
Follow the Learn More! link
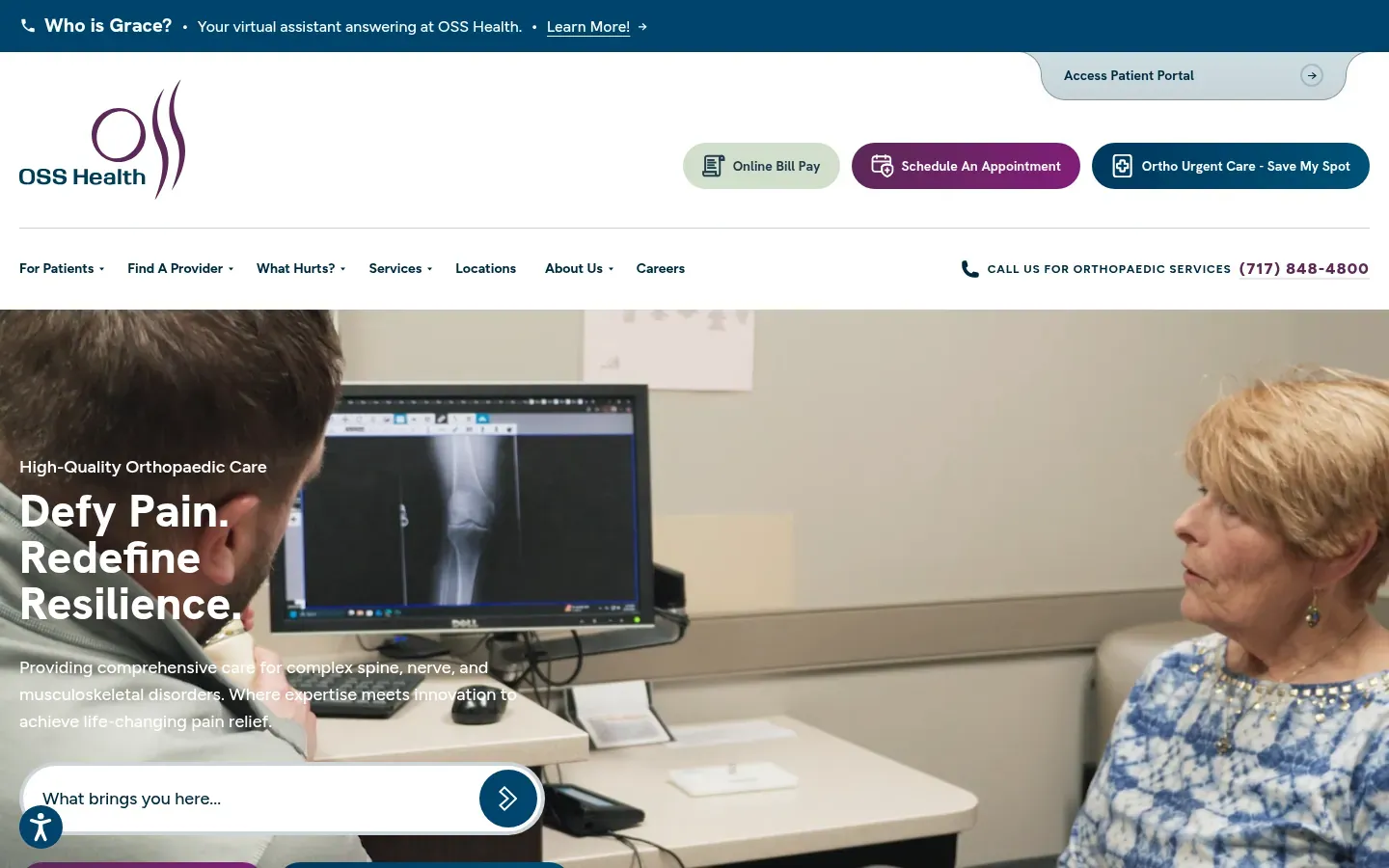point(588,27)
